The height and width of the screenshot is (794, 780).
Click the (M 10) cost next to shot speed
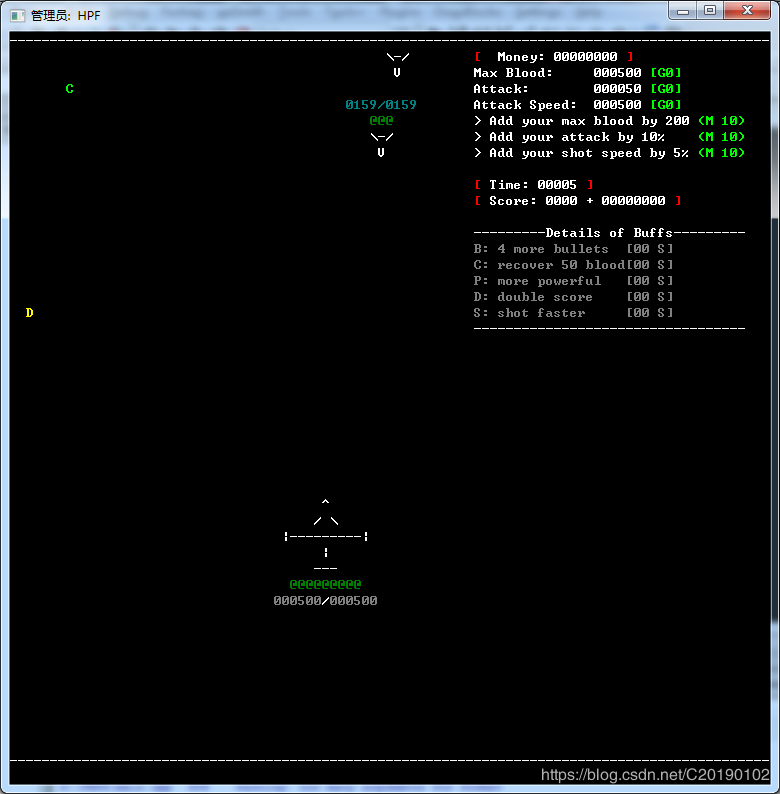tap(722, 153)
